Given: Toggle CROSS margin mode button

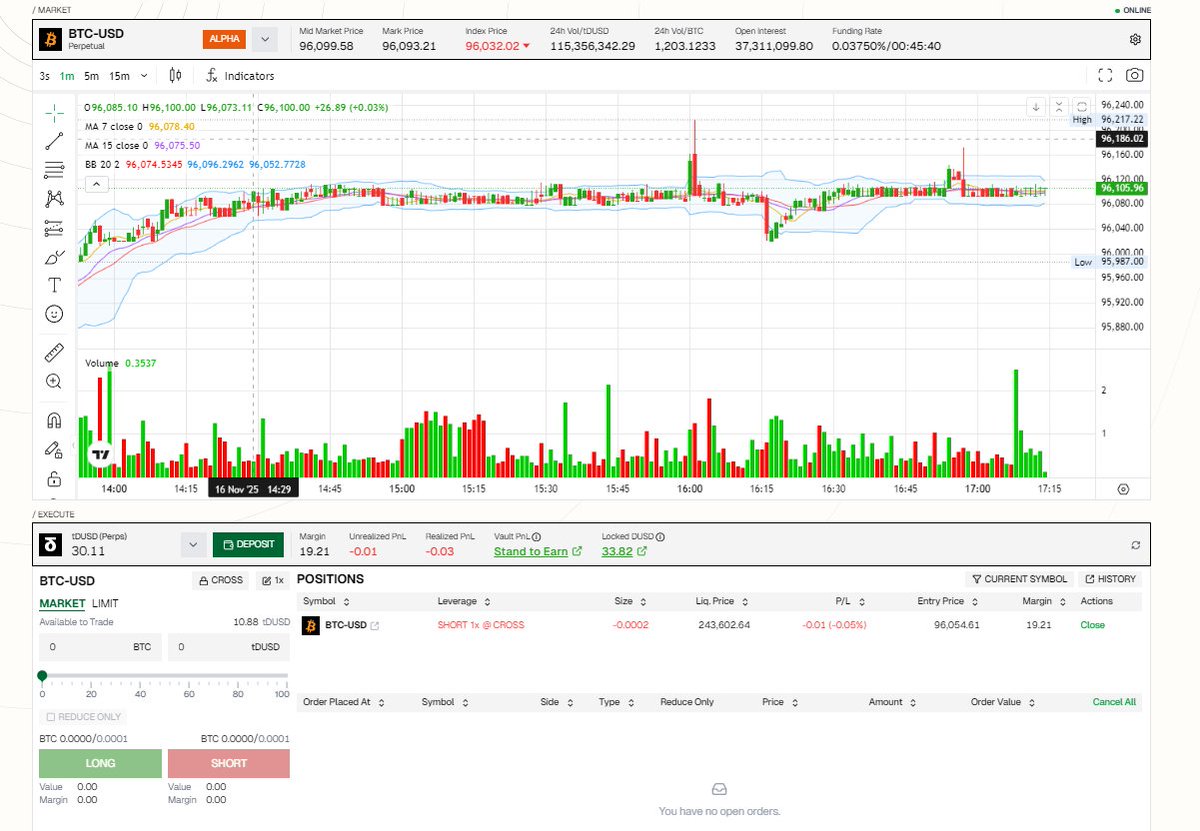Looking at the screenshot, I should tap(221, 580).
